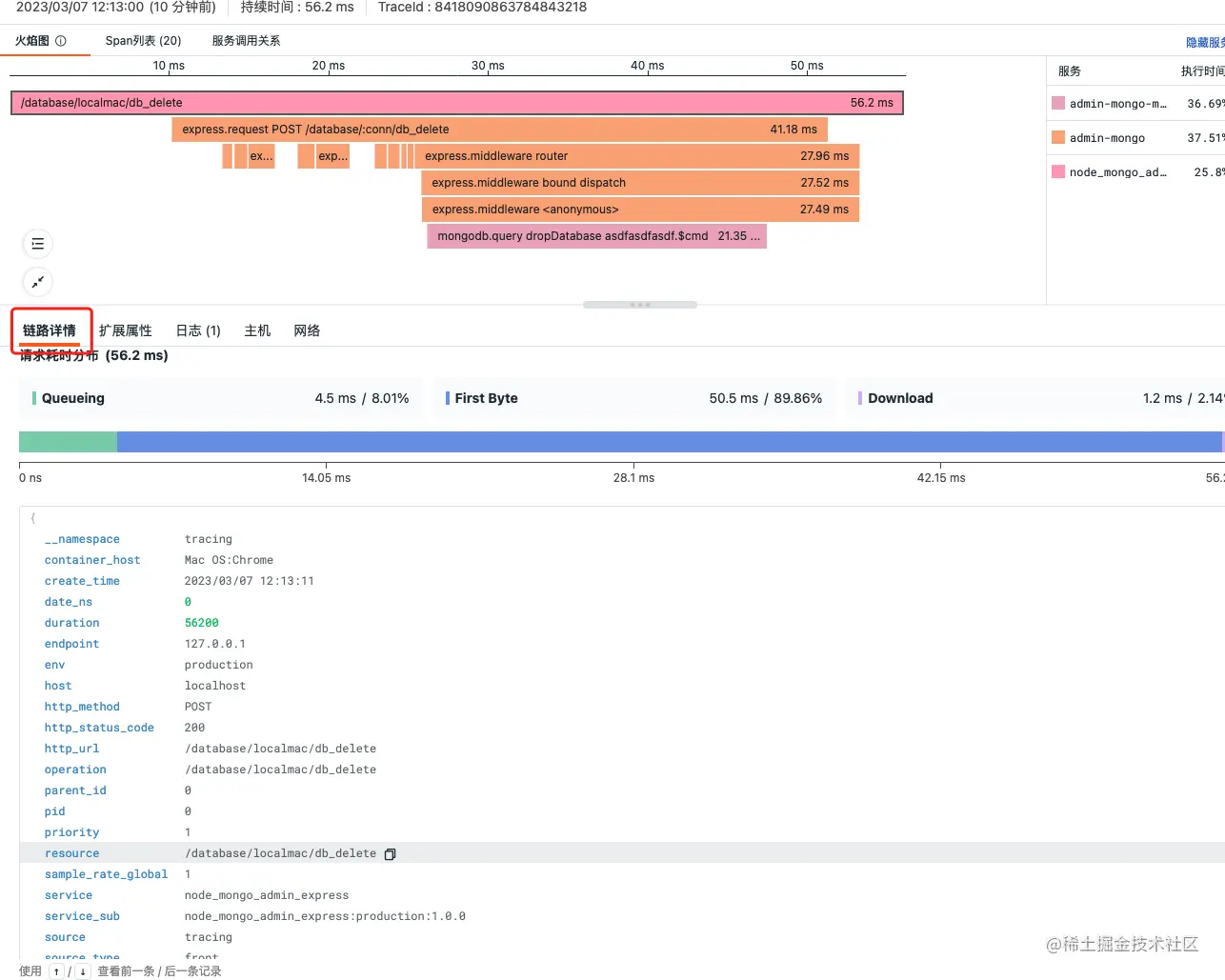Click the small 'exp...' span block
This screenshot has height=980, width=1225.
point(332,156)
